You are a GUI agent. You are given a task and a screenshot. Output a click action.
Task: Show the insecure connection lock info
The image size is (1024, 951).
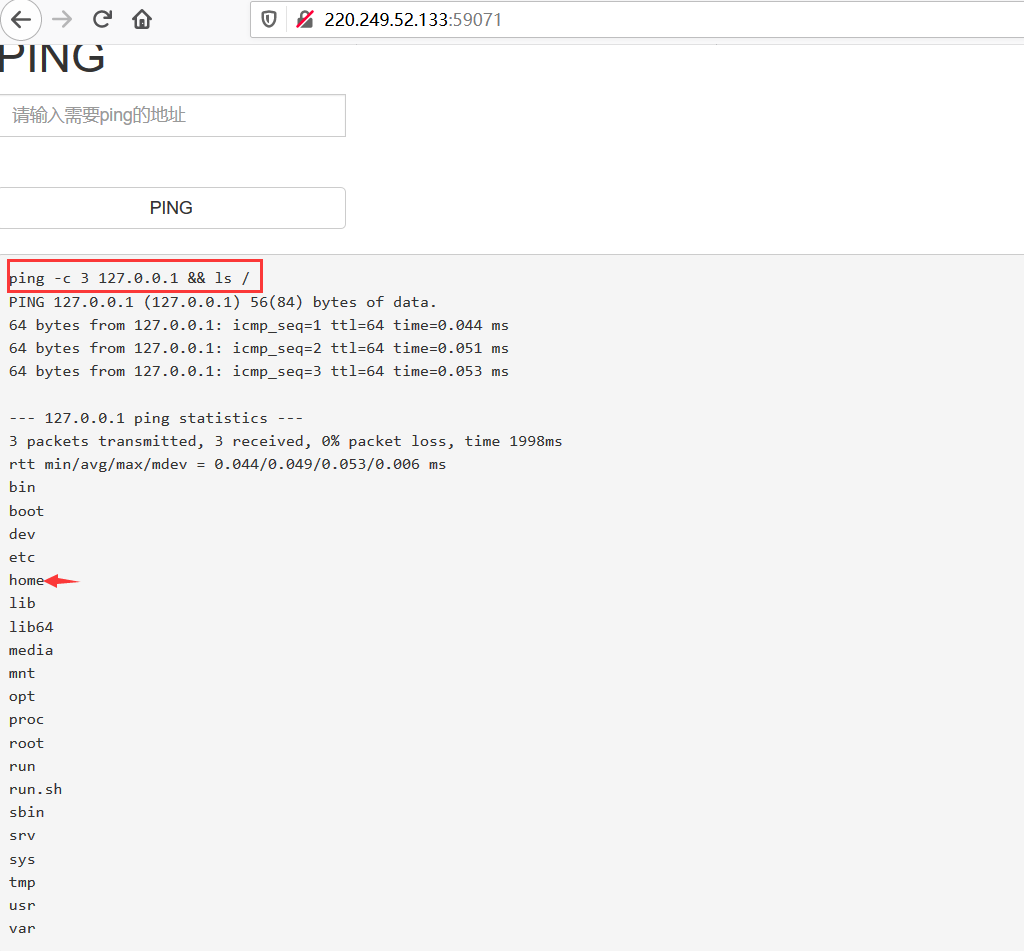click(305, 19)
